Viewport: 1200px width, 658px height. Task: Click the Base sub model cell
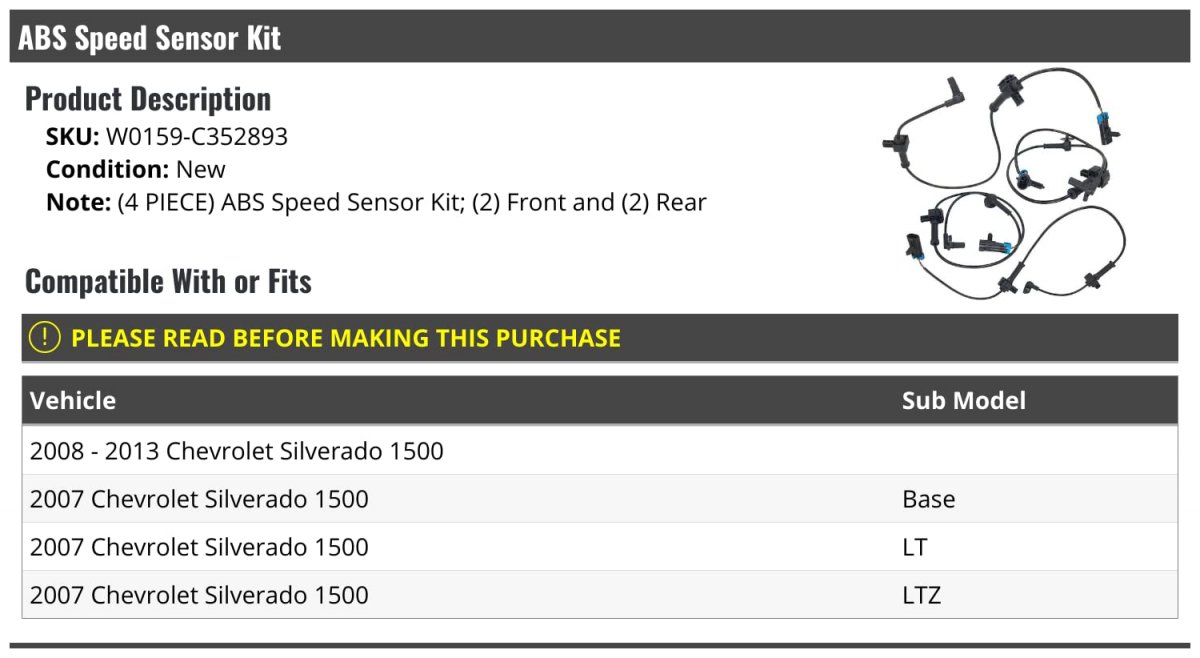928,499
